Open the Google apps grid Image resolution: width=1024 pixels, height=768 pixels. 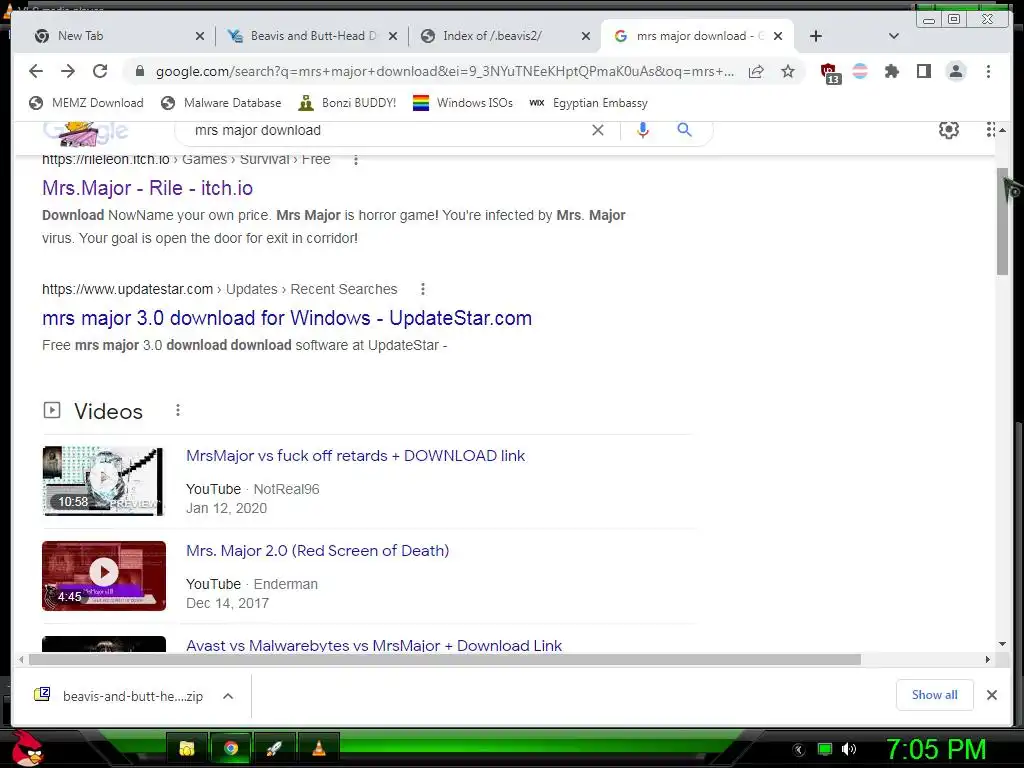pos(991,130)
